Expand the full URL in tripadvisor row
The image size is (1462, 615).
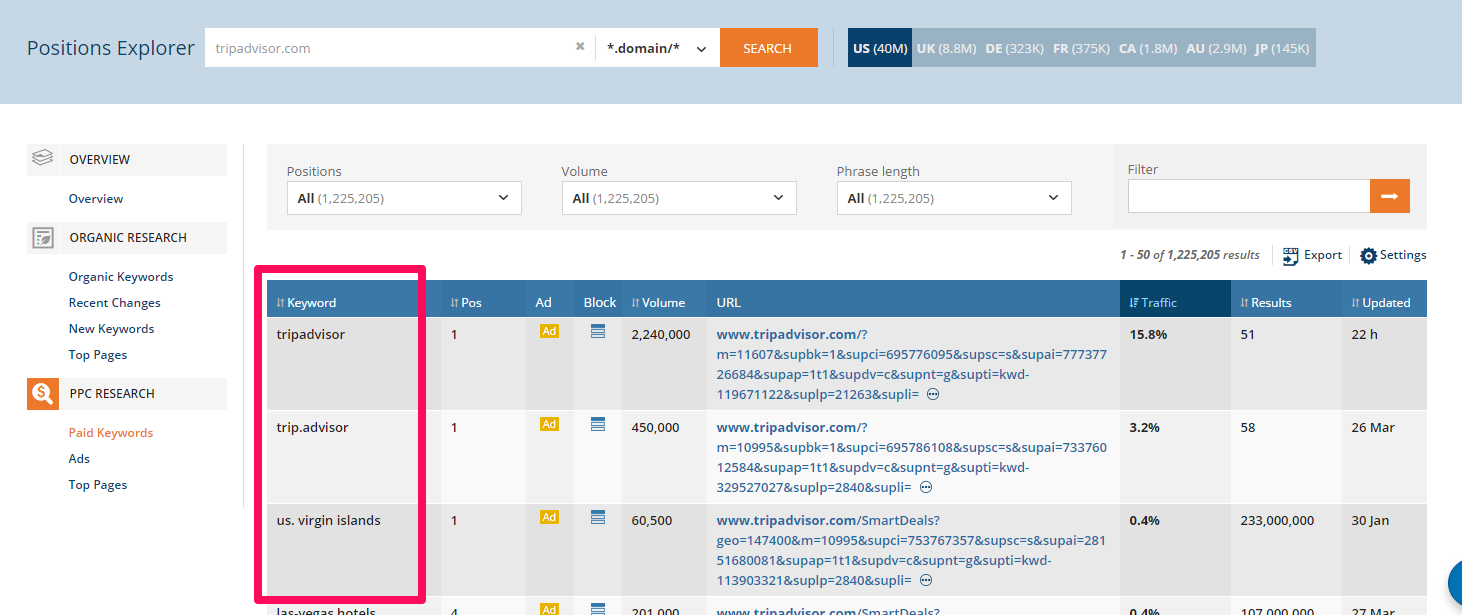pyautogui.click(x=933, y=395)
